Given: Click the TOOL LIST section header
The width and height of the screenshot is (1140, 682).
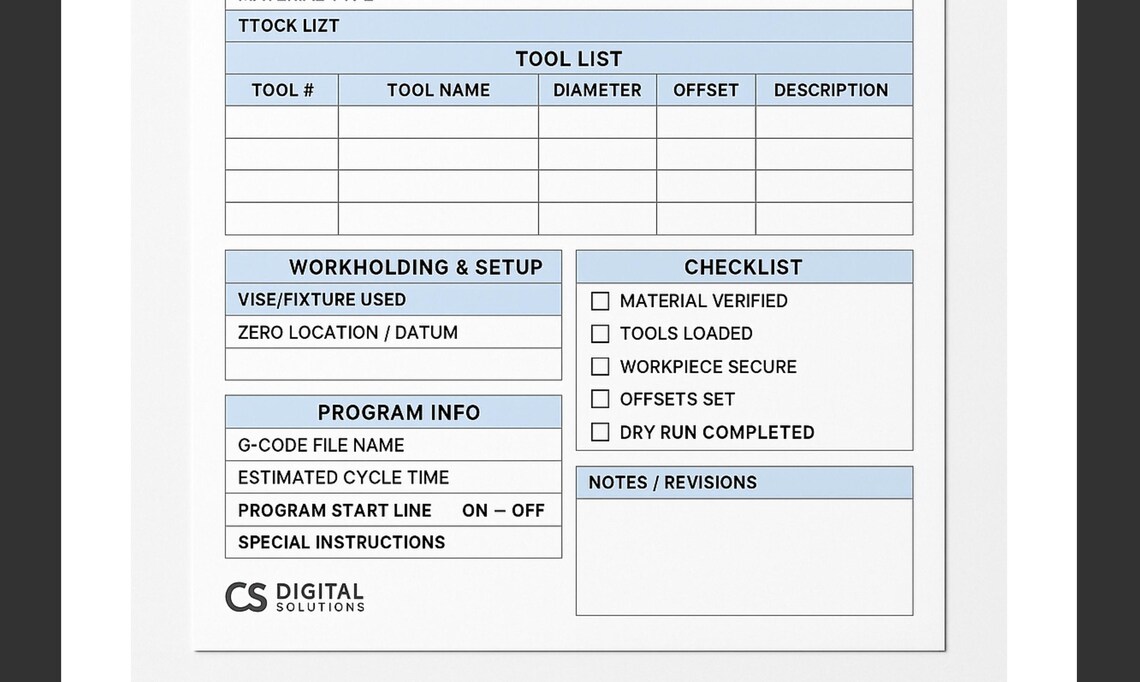Looking at the screenshot, I should 568,58.
